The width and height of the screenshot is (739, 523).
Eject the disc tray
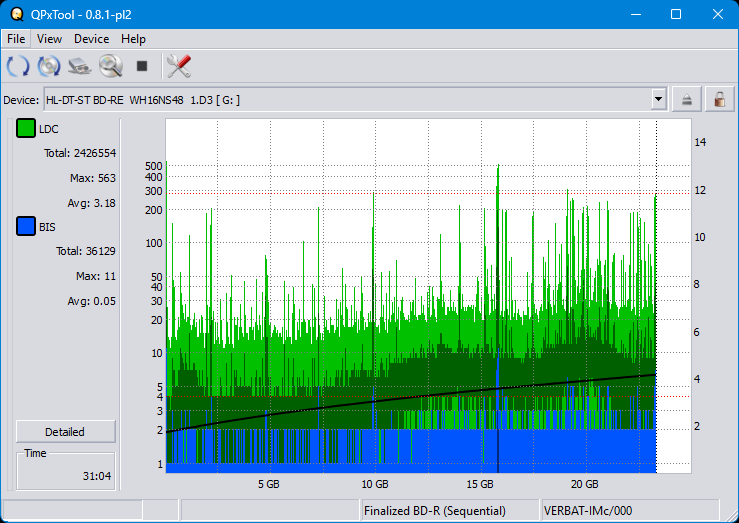[687, 99]
